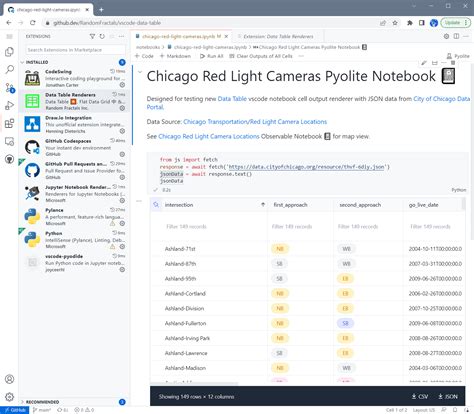Collapse the INSTALLED extensions section
The image size is (474, 414).
tap(22, 62)
